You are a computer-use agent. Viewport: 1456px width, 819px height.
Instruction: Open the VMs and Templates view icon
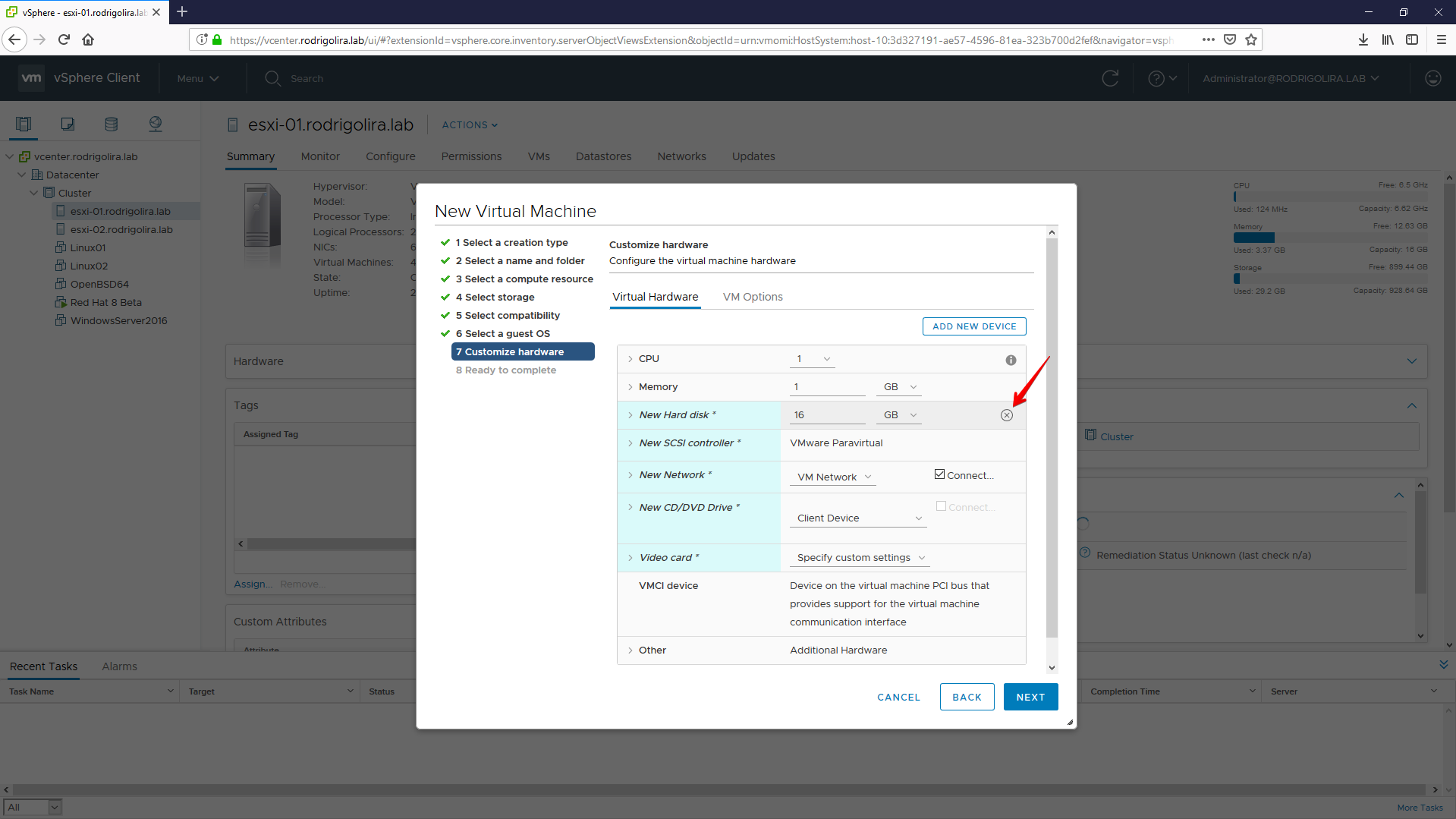coord(68,124)
